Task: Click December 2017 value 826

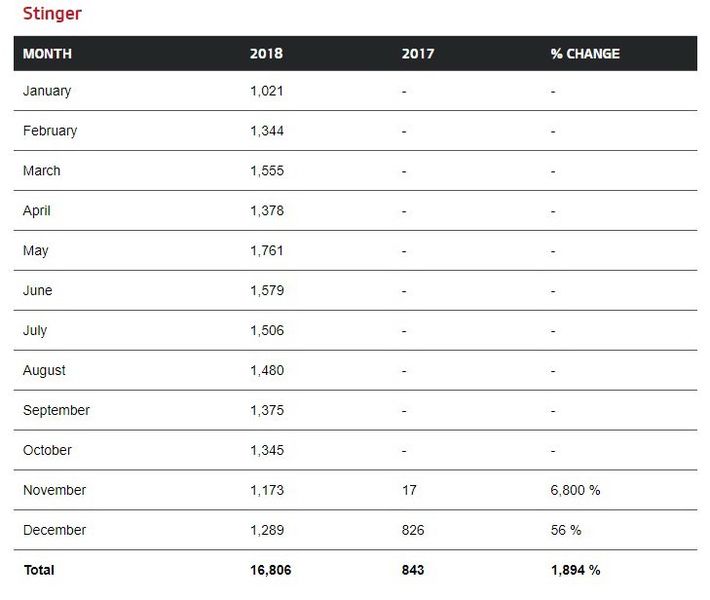Action: [413, 531]
